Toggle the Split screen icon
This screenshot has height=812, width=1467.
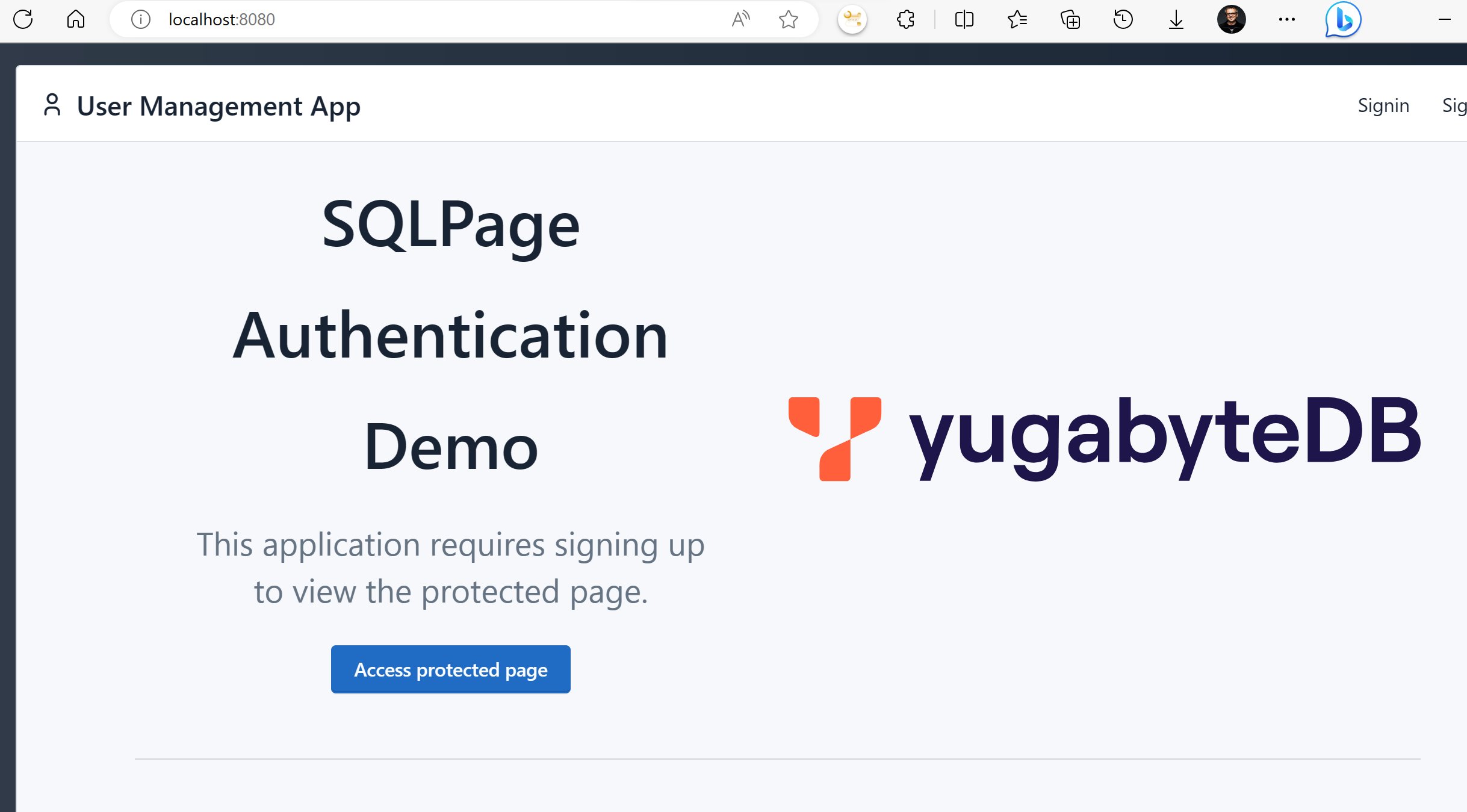coord(964,19)
